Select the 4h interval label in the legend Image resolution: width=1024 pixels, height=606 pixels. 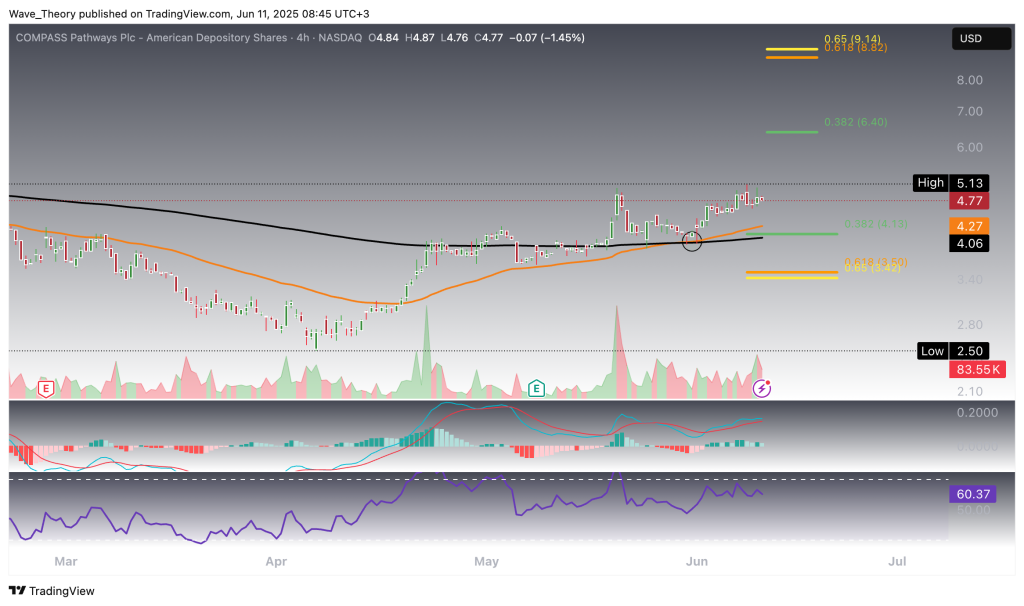302,38
